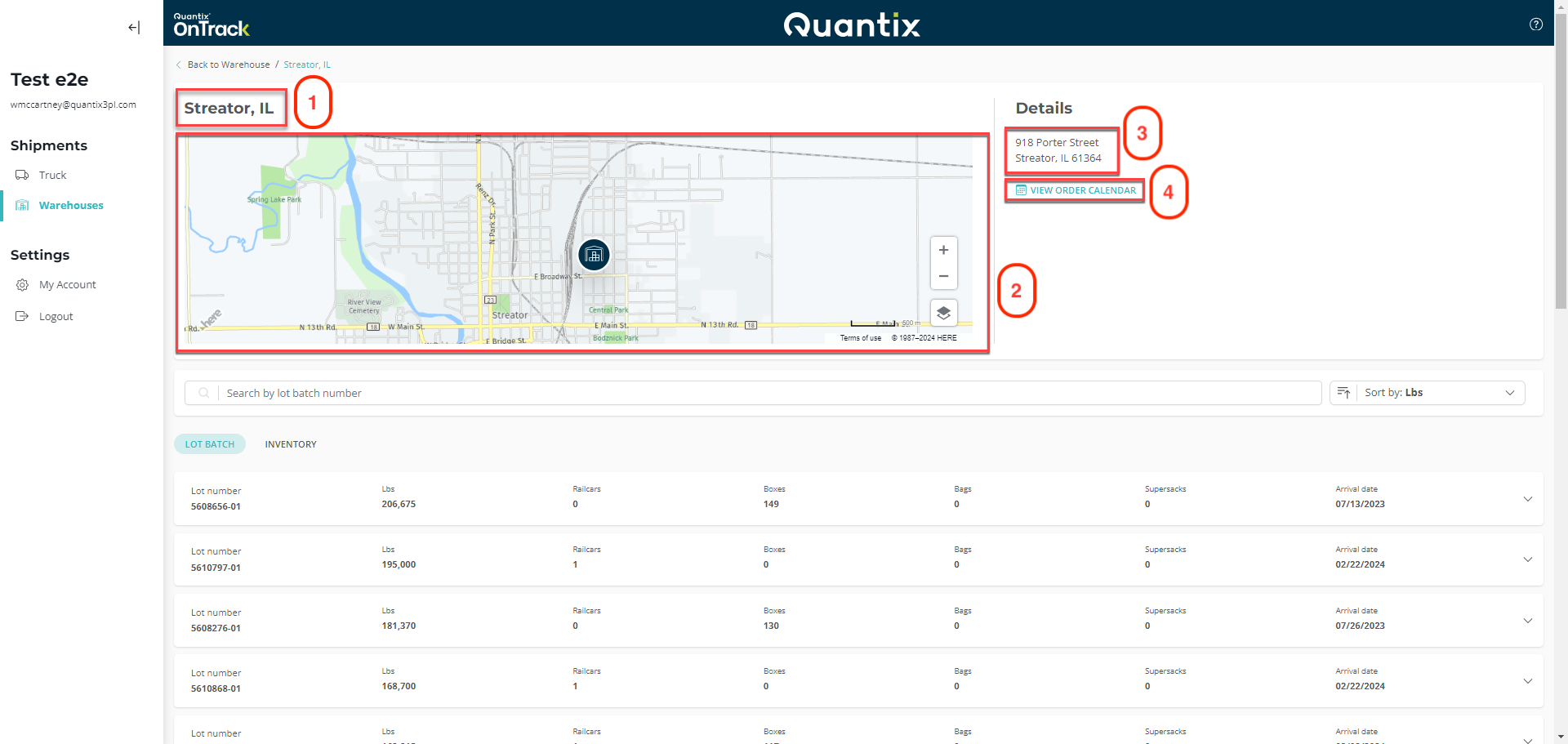Image resolution: width=1568 pixels, height=744 pixels.
Task: Select the Truck icon under Shipments
Action: 21,175
